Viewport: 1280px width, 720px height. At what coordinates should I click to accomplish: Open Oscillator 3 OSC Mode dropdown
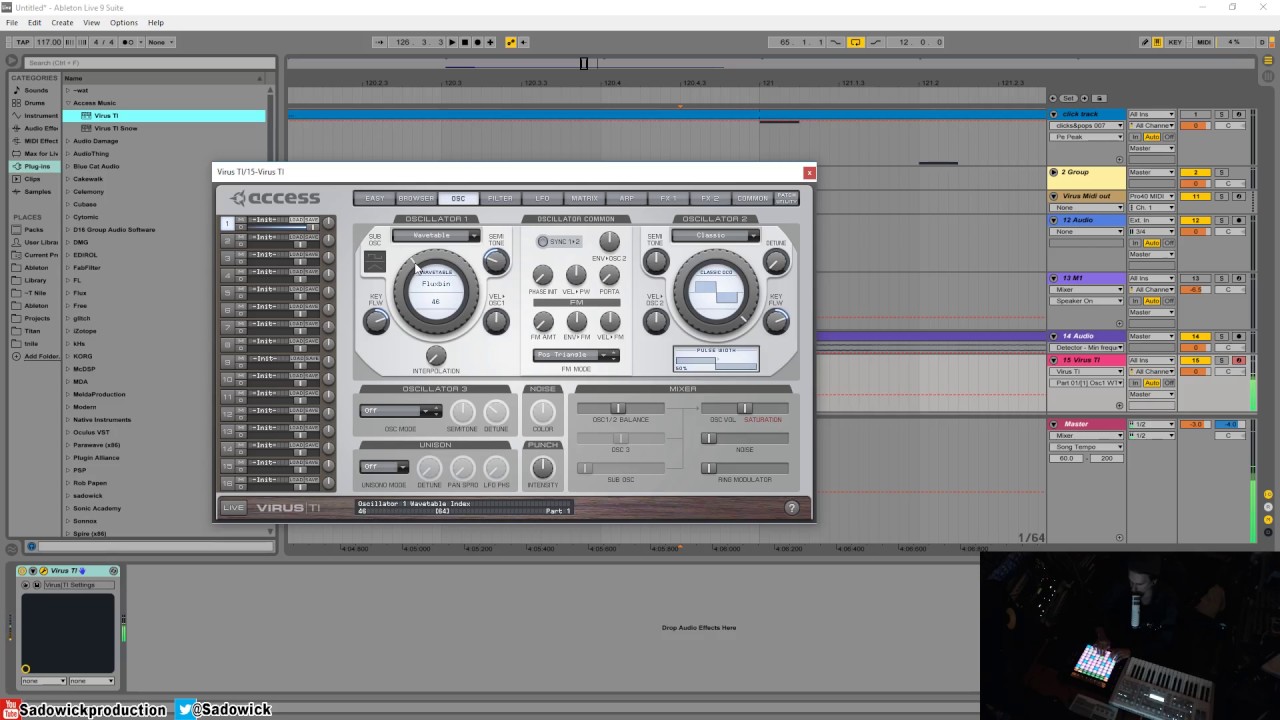click(400, 410)
